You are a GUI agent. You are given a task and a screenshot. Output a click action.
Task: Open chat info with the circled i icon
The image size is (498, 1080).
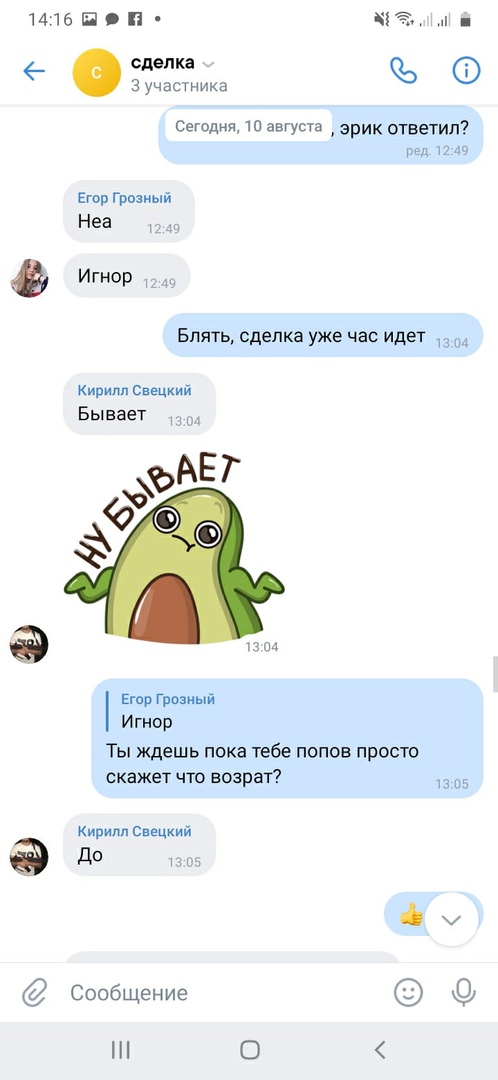click(466, 70)
